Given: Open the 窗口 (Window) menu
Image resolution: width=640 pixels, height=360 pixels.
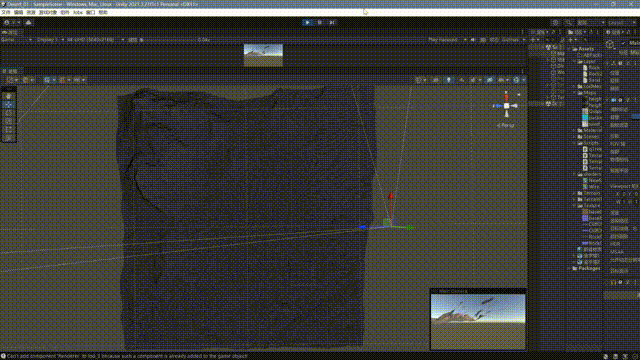Looking at the screenshot, I should [x=90, y=13].
